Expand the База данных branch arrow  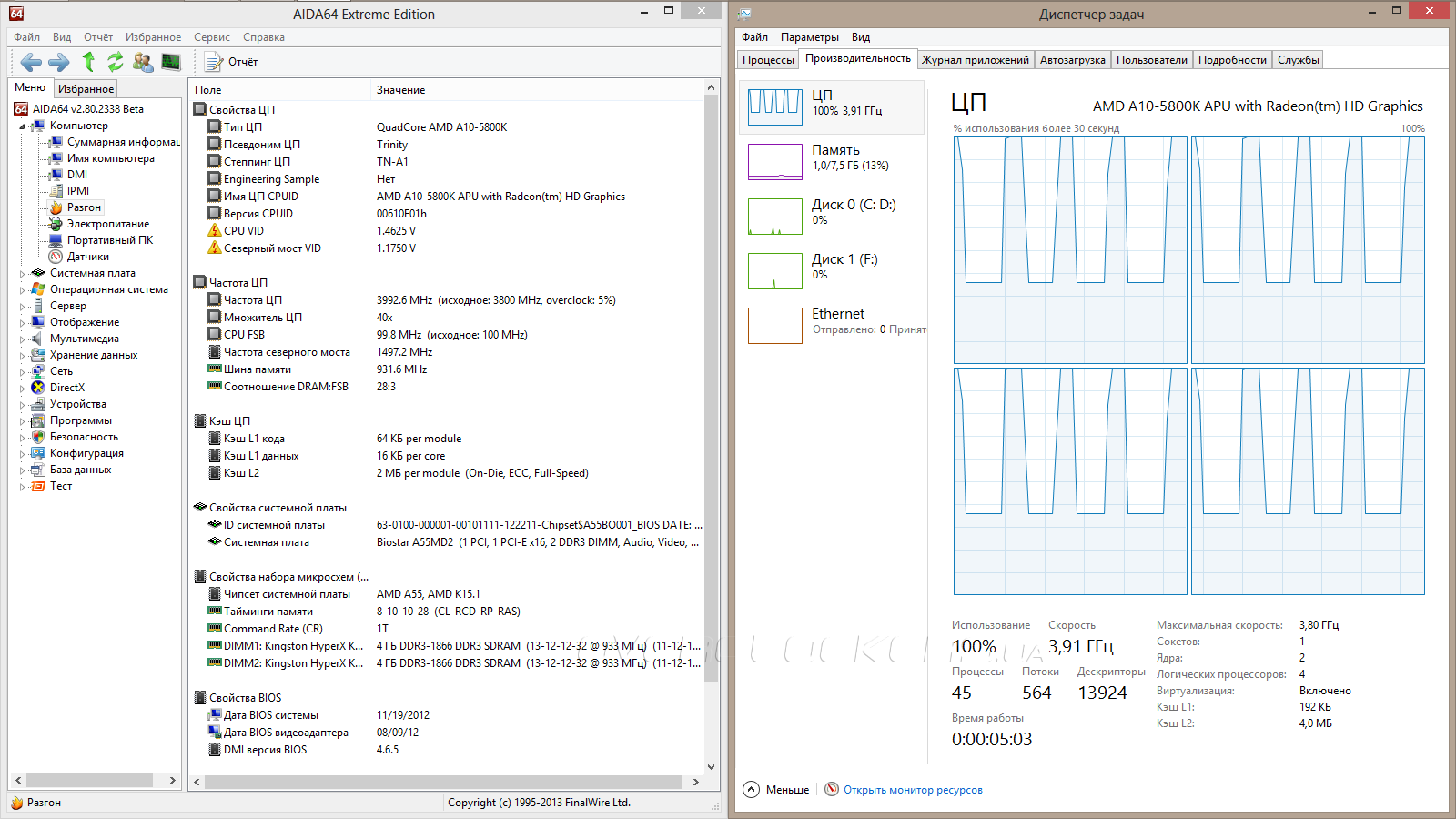(x=23, y=470)
